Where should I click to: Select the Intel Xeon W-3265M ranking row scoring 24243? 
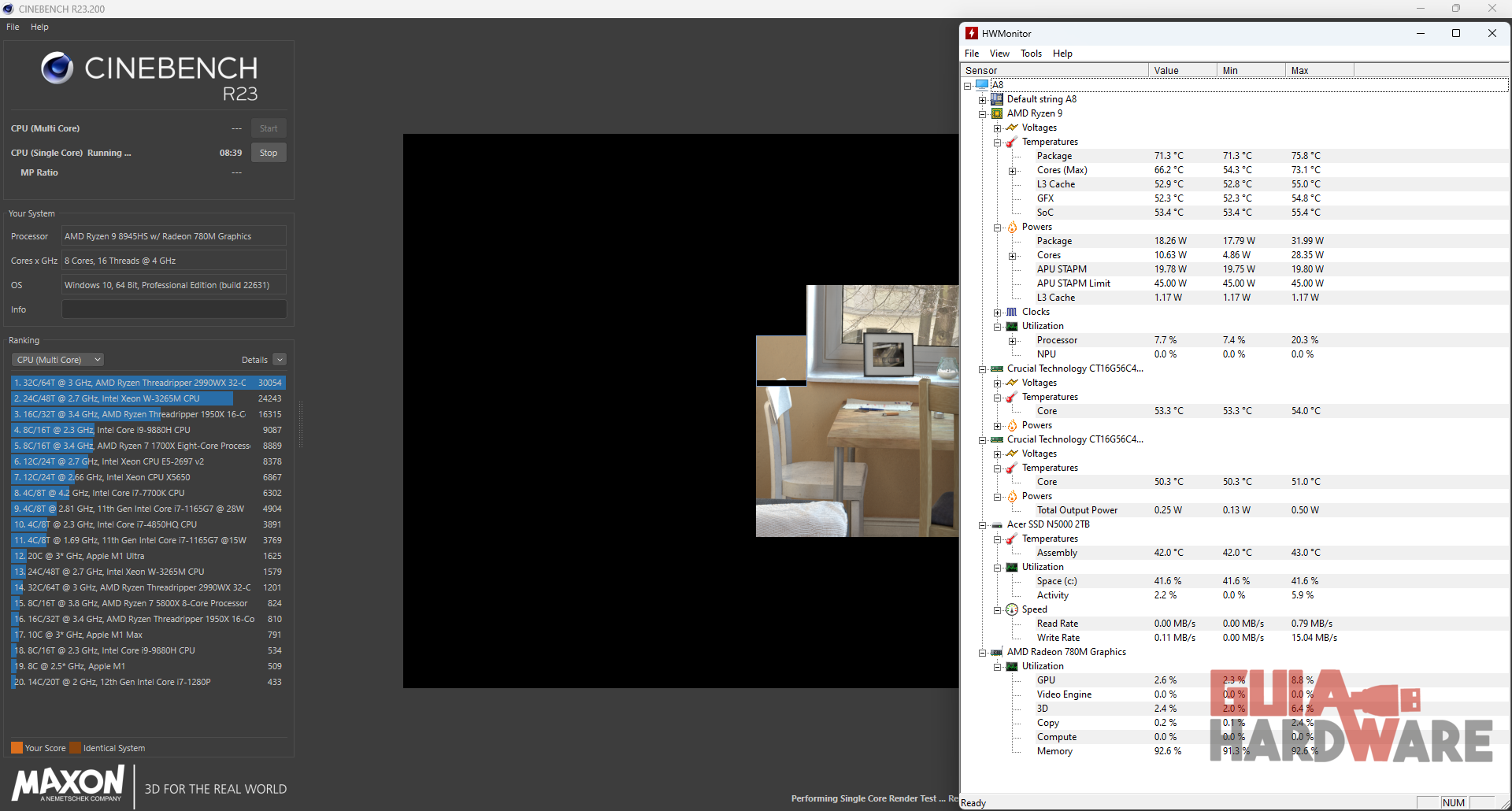coord(148,398)
